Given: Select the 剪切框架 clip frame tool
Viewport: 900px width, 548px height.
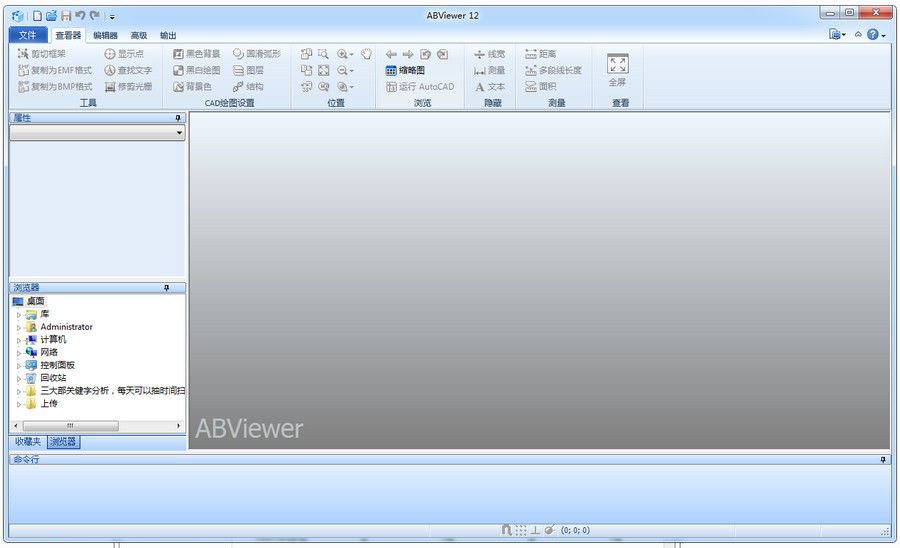Looking at the screenshot, I should 42,54.
